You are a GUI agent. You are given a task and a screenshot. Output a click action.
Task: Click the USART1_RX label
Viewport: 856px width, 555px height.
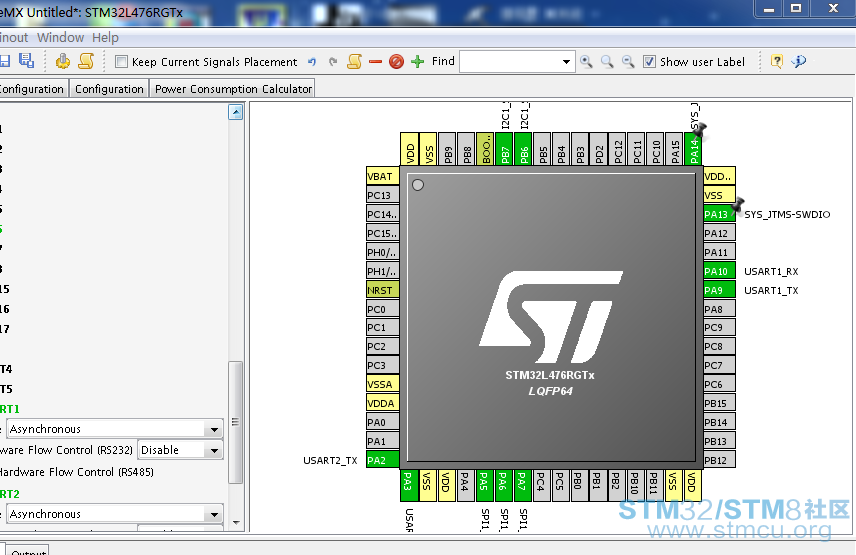(x=771, y=271)
